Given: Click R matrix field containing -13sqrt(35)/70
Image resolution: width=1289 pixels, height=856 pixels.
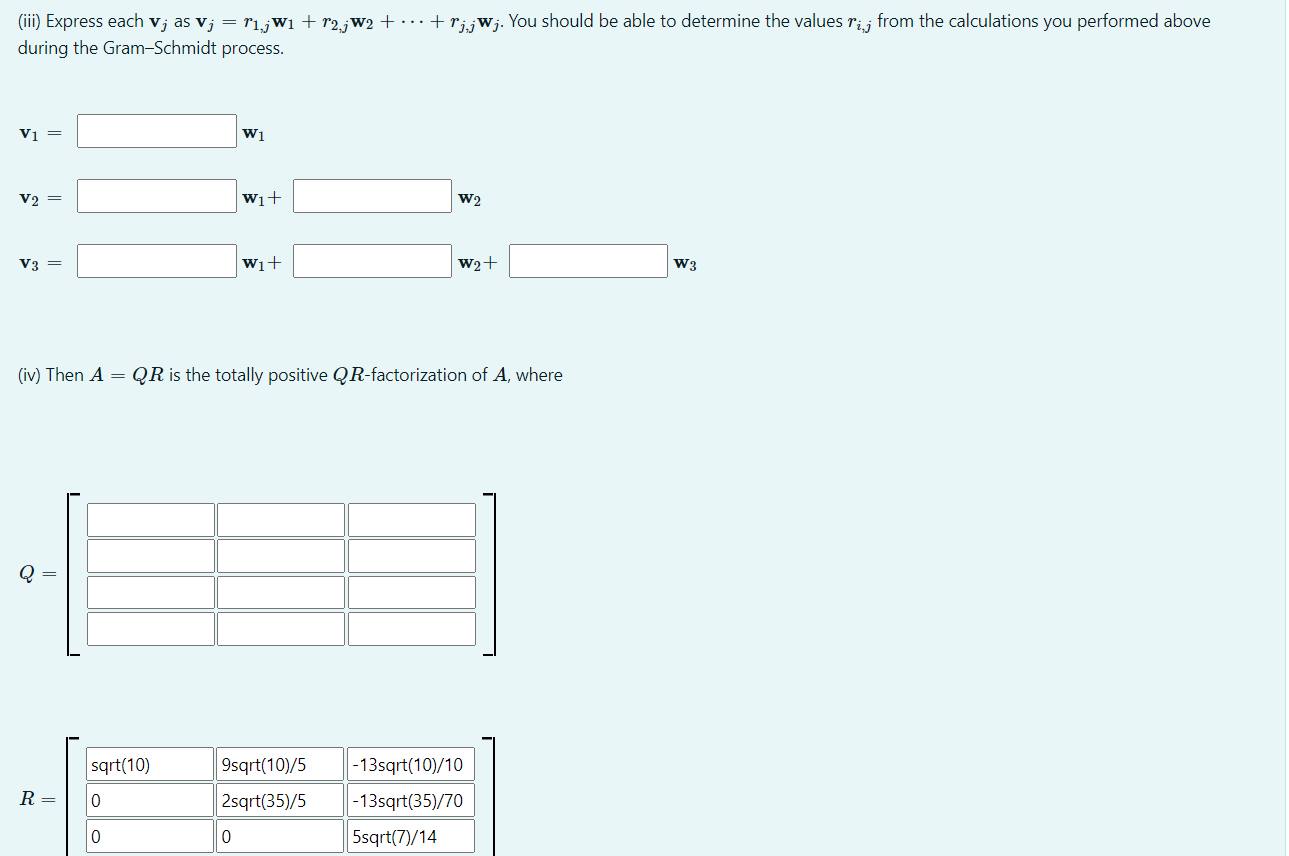Looking at the screenshot, I should [411, 801].
